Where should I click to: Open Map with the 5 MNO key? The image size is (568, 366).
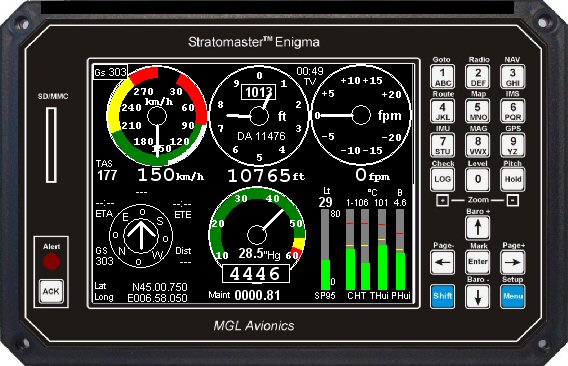pyautogui.click(x=477, y=111)
